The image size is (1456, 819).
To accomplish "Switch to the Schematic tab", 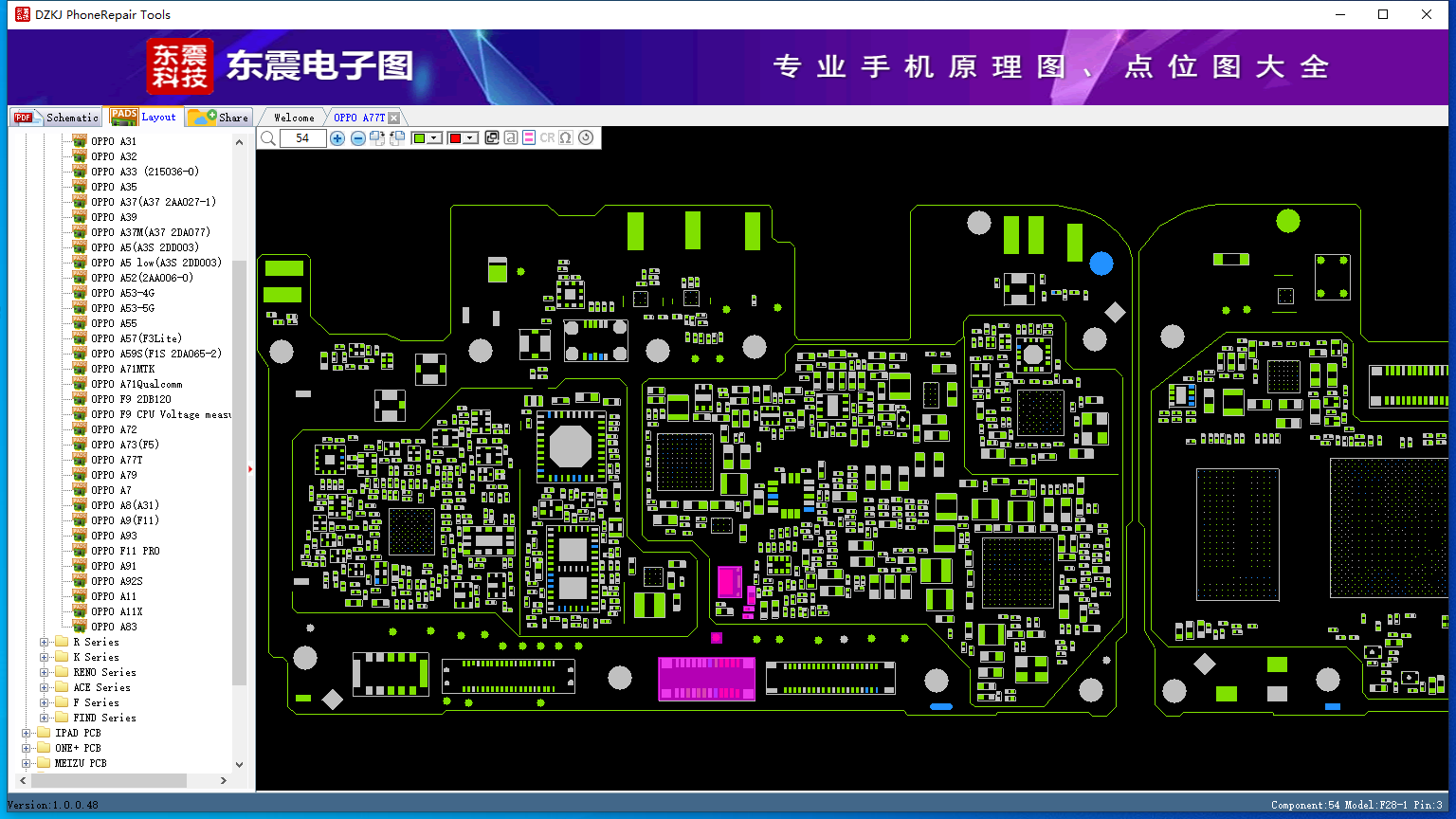I will (x=56, y=118).
